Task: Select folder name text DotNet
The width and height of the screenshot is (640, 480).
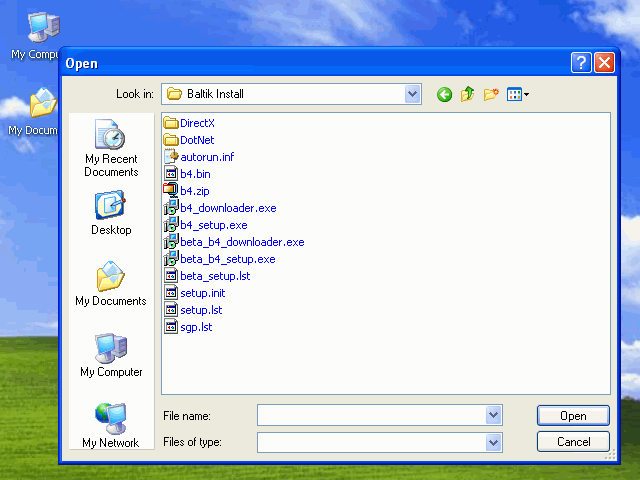Action: click(x=197, y=140)
